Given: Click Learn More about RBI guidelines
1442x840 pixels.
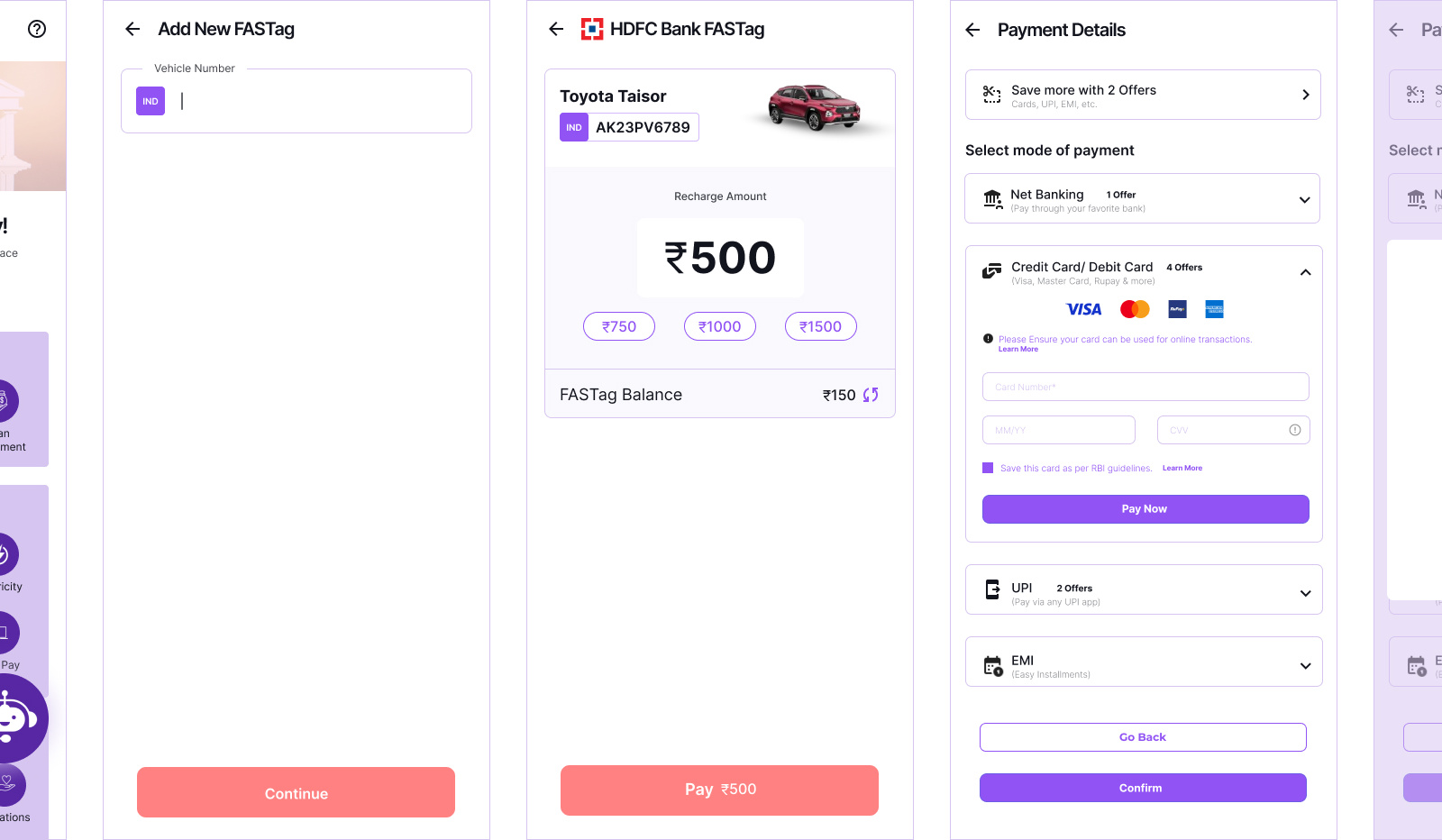Looking at the screenshot, I should tap(1182, 468).
